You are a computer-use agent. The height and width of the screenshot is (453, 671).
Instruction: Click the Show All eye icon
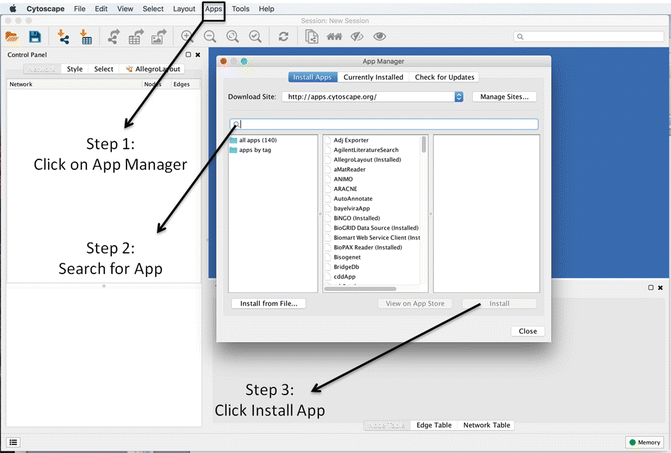coord(380,37)
